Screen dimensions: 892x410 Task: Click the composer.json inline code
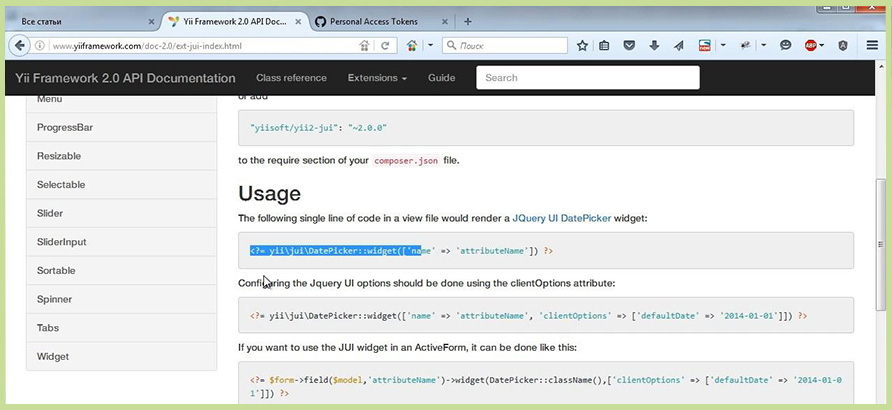(406, 161)
